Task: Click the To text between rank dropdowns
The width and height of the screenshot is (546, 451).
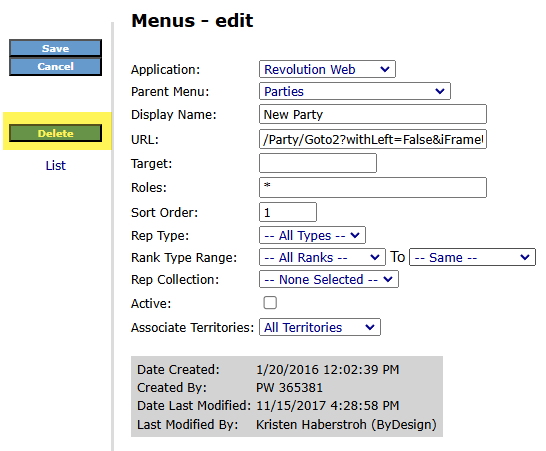Action: pyautogui.click(x=397, y=257)
